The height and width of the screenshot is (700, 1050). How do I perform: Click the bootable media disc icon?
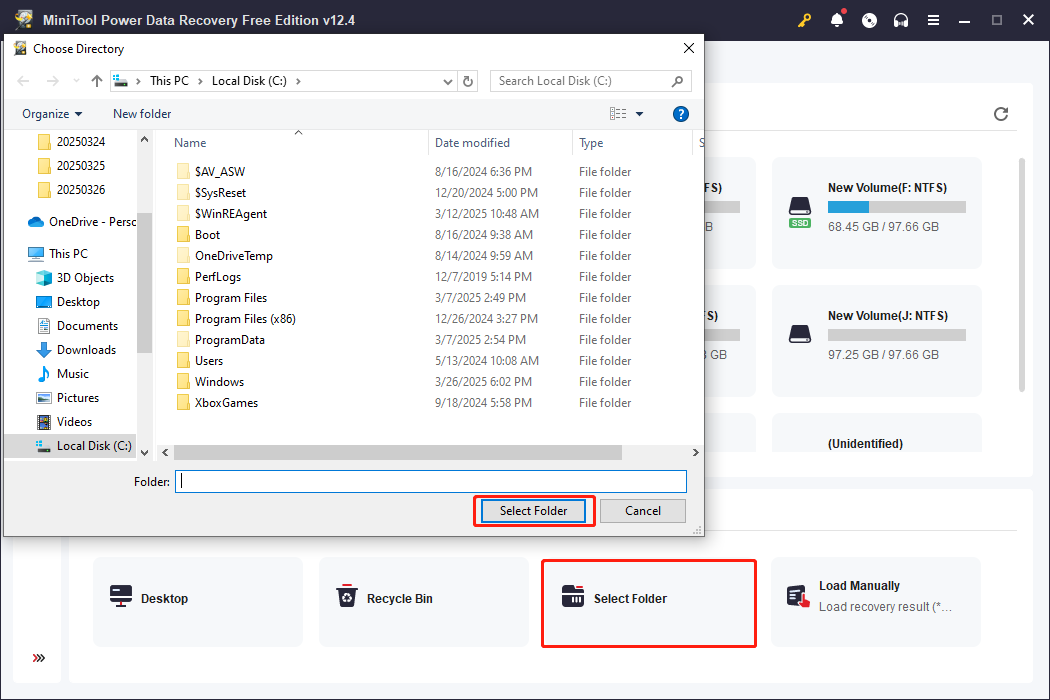pyautogui.click(x=869, y=20)
